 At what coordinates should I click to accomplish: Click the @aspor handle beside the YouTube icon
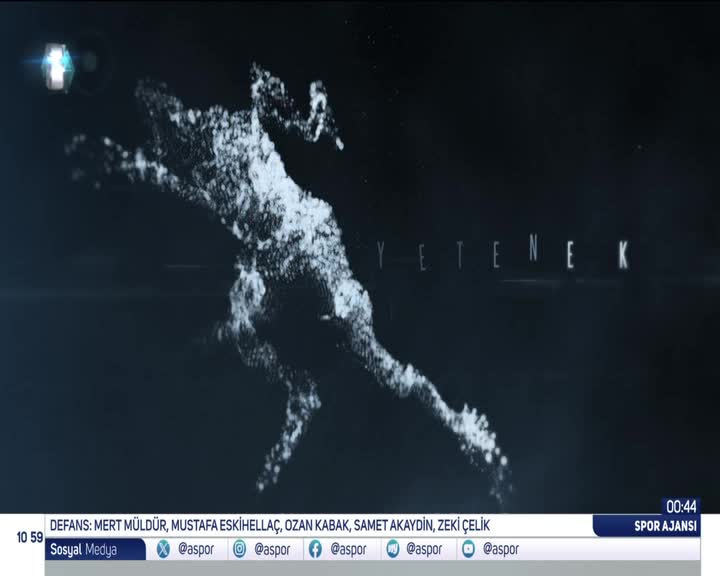point(500,549)
